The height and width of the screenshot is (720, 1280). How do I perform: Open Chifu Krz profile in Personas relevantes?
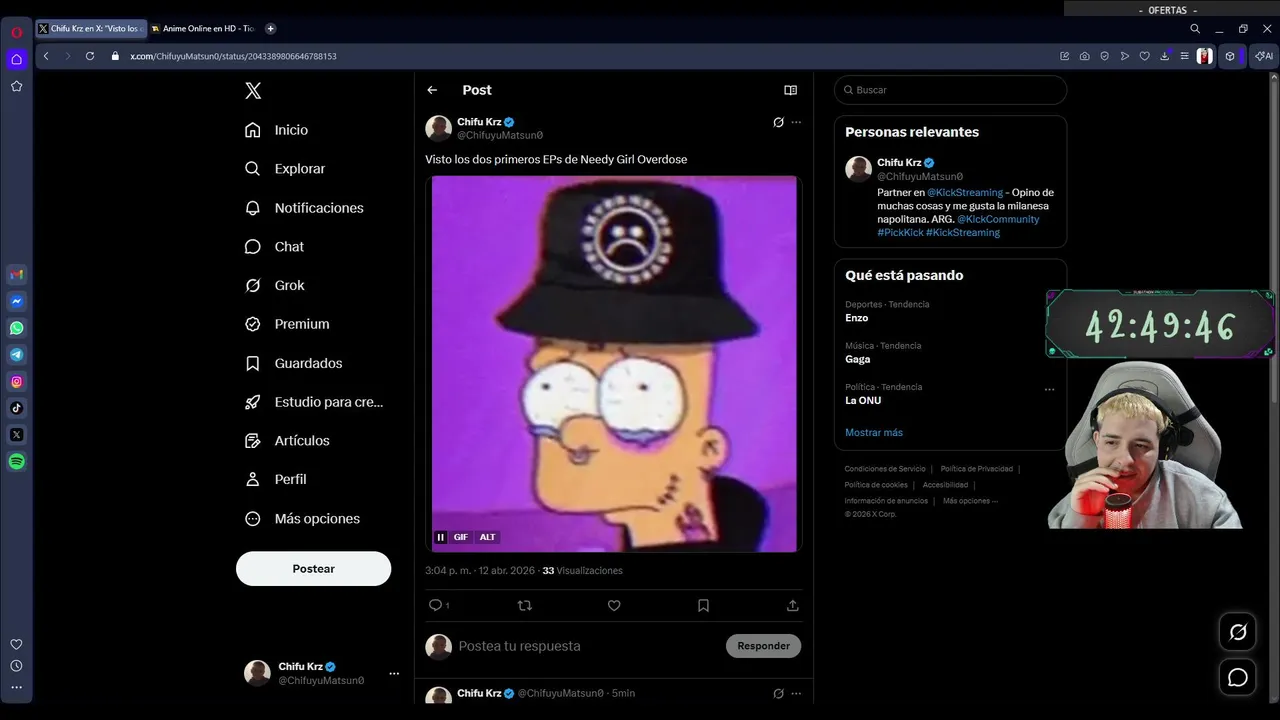pos(899,162)
